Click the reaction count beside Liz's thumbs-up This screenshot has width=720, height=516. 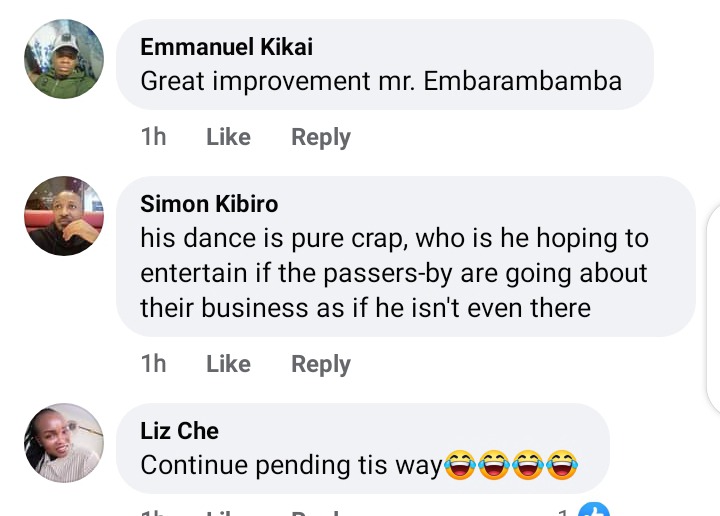point(564,511)
